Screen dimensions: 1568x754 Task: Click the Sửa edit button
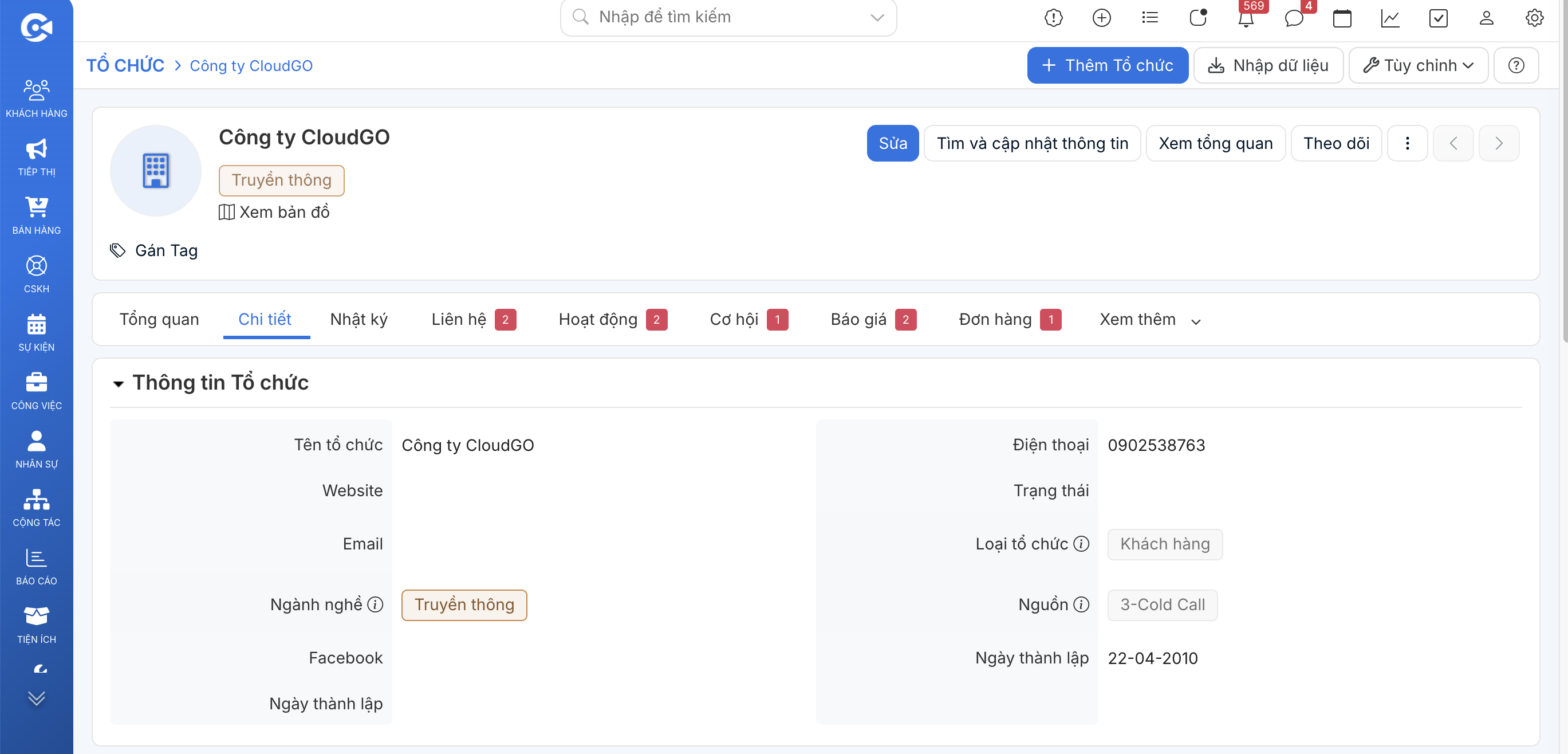[892, 143]
